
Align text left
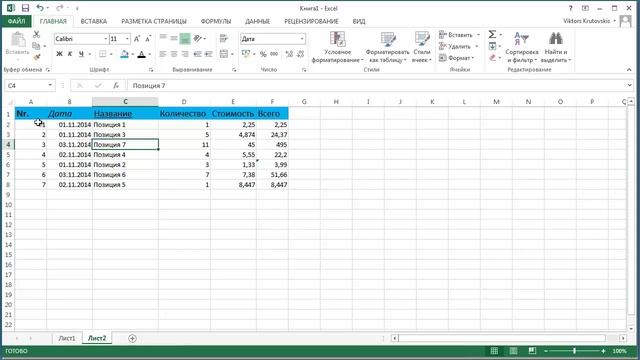[163, 54]
